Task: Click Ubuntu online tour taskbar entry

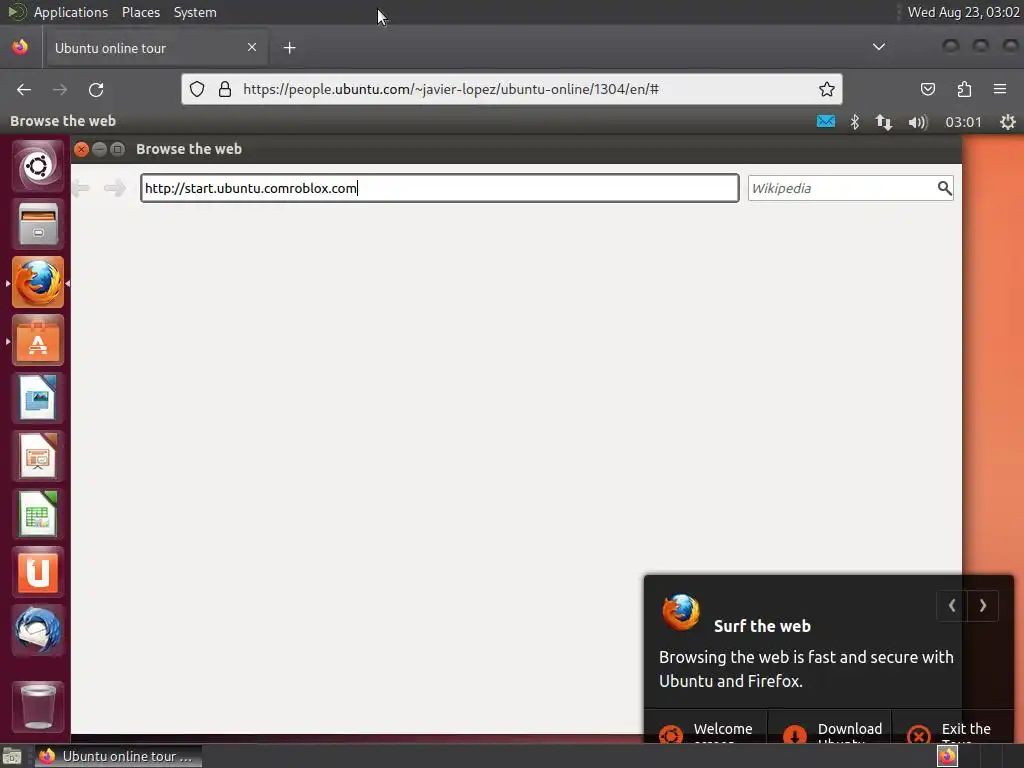Action: click(118, 756)
